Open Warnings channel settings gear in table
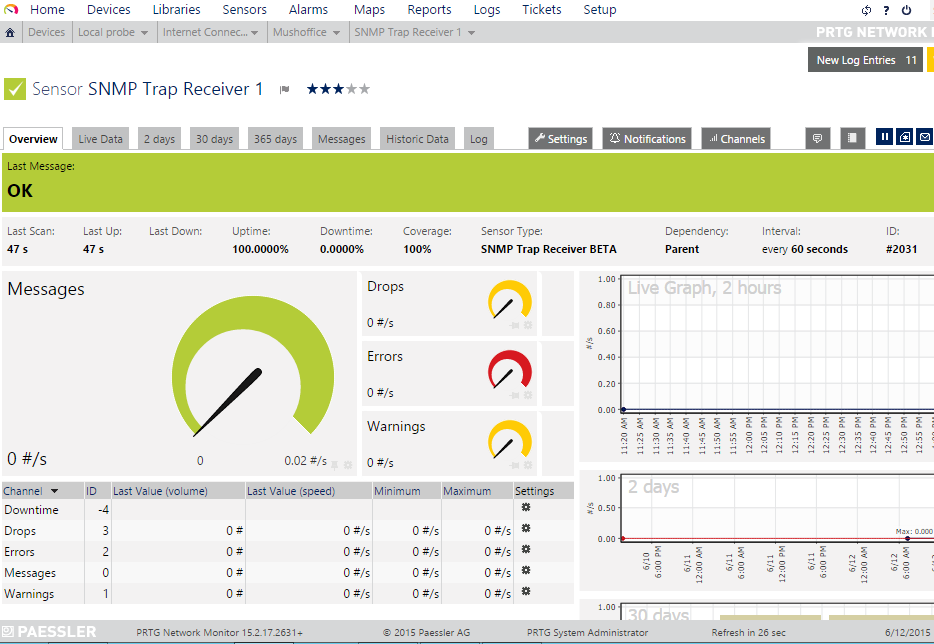This screenshot has width=934, height=644. pyautogui.click(x=526, y=592)
